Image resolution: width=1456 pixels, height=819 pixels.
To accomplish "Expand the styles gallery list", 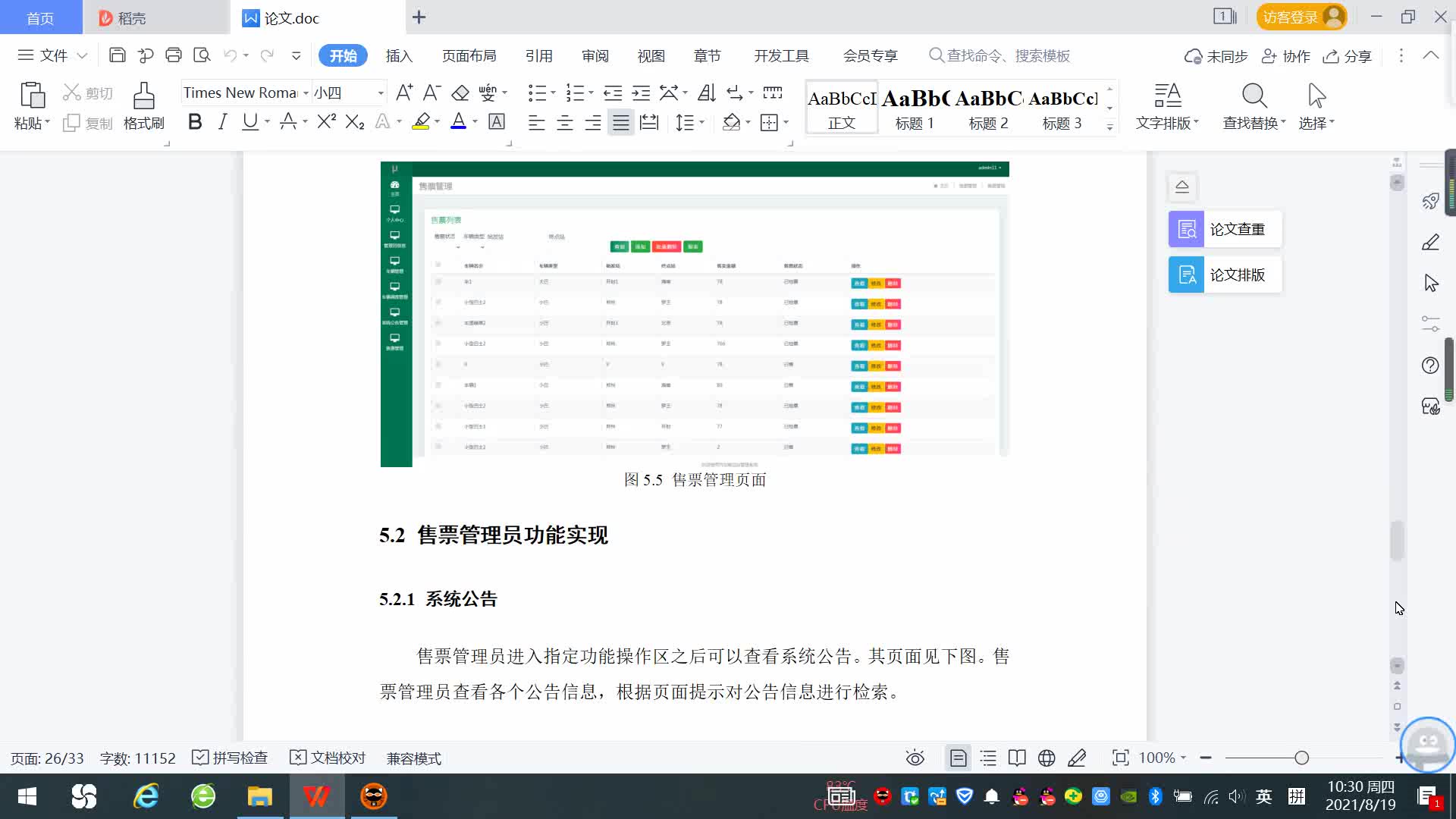I will pos(1109,127).
